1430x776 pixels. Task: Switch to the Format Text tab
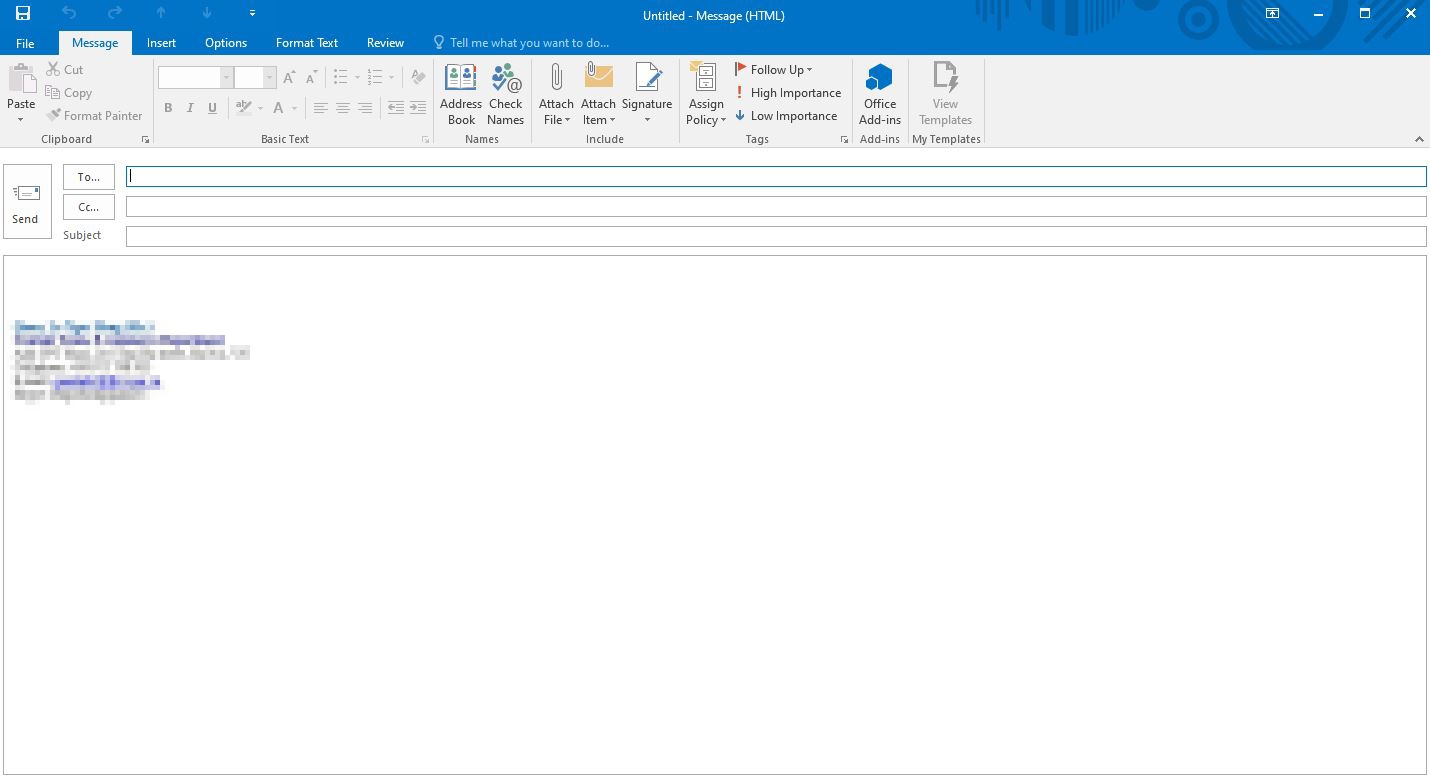307,43
